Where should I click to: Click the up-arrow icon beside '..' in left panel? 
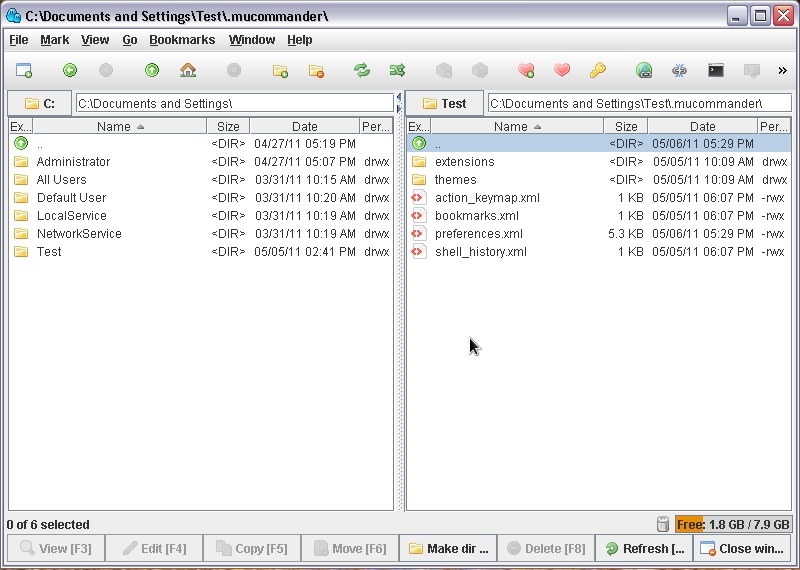point(21,143)
